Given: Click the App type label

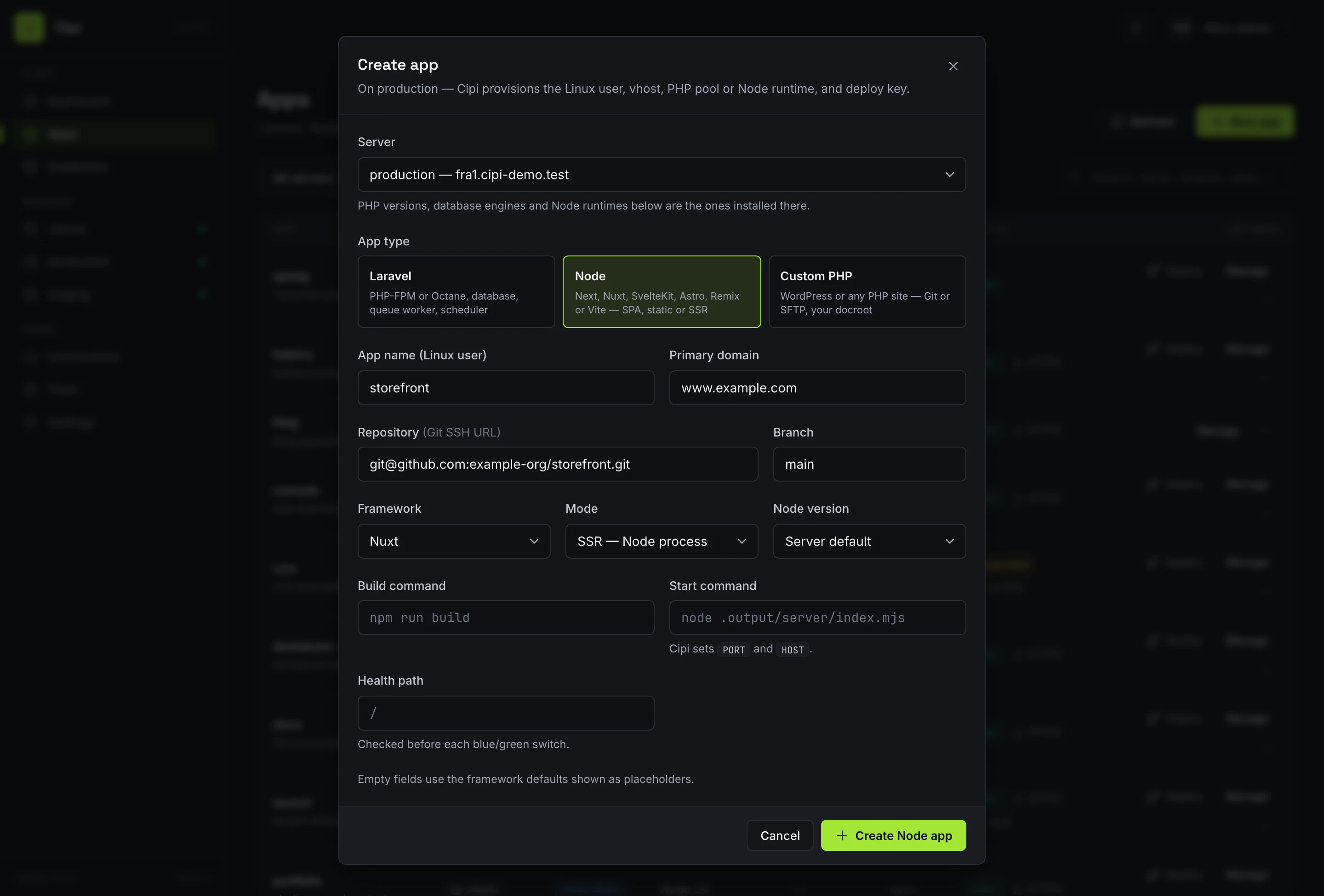Looking at the screenshot, I should coord(383,241).
